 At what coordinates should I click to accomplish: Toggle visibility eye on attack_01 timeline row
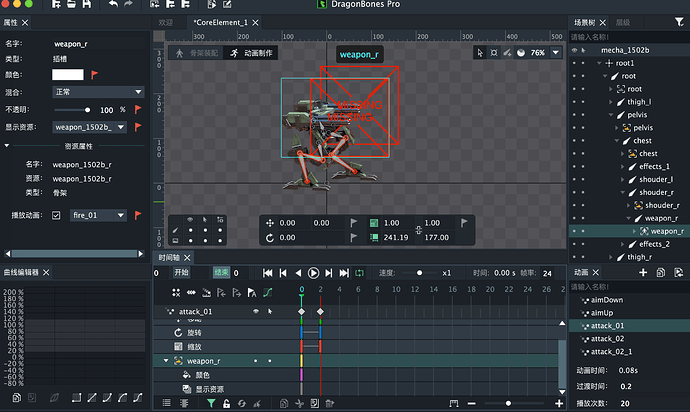[x=256, y=311]
